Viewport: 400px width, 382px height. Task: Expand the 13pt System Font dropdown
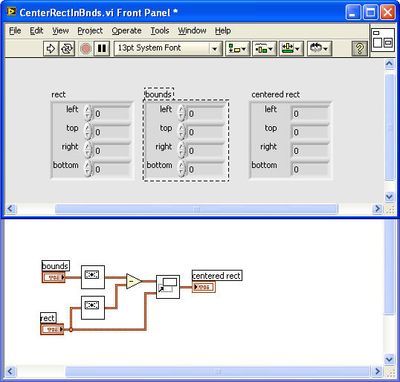(215, 49)
